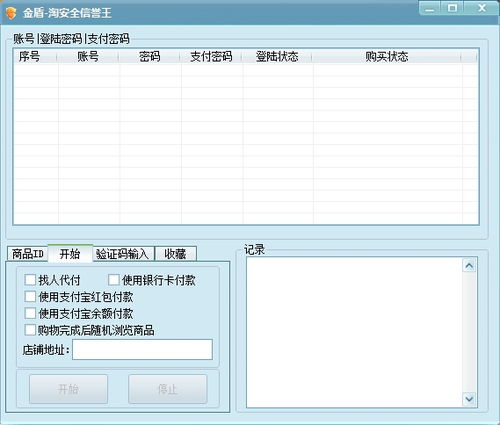Minimize the window
Image resolution: width=500 pixels, height=425 pixels.
430,8
